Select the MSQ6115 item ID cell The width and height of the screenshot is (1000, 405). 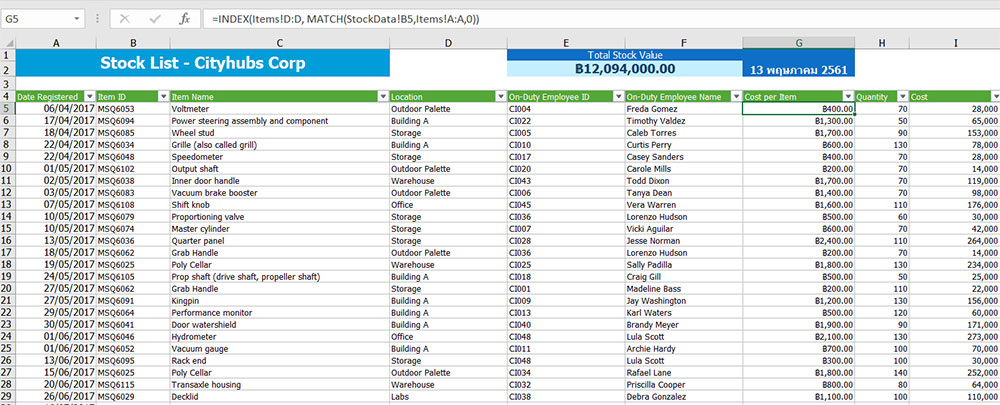point(133,385)
